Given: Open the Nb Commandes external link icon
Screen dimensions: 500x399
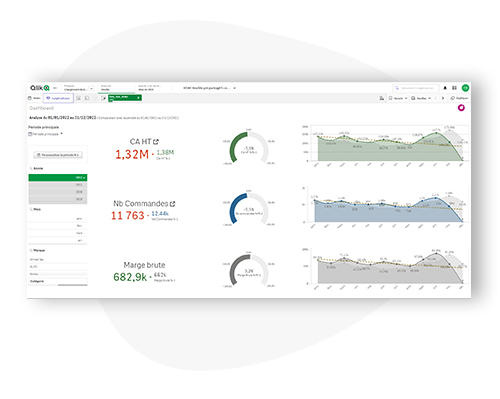Looking at the screenshot, I should pos(172,204).
